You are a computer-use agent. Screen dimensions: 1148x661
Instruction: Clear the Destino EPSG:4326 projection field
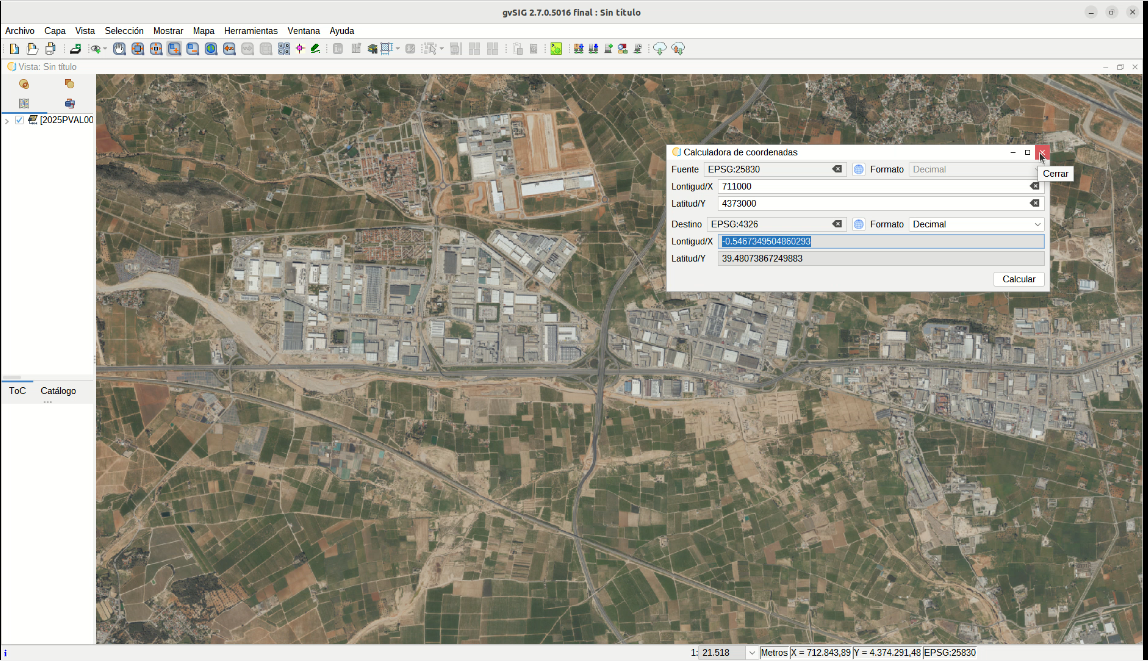point(837,225)
